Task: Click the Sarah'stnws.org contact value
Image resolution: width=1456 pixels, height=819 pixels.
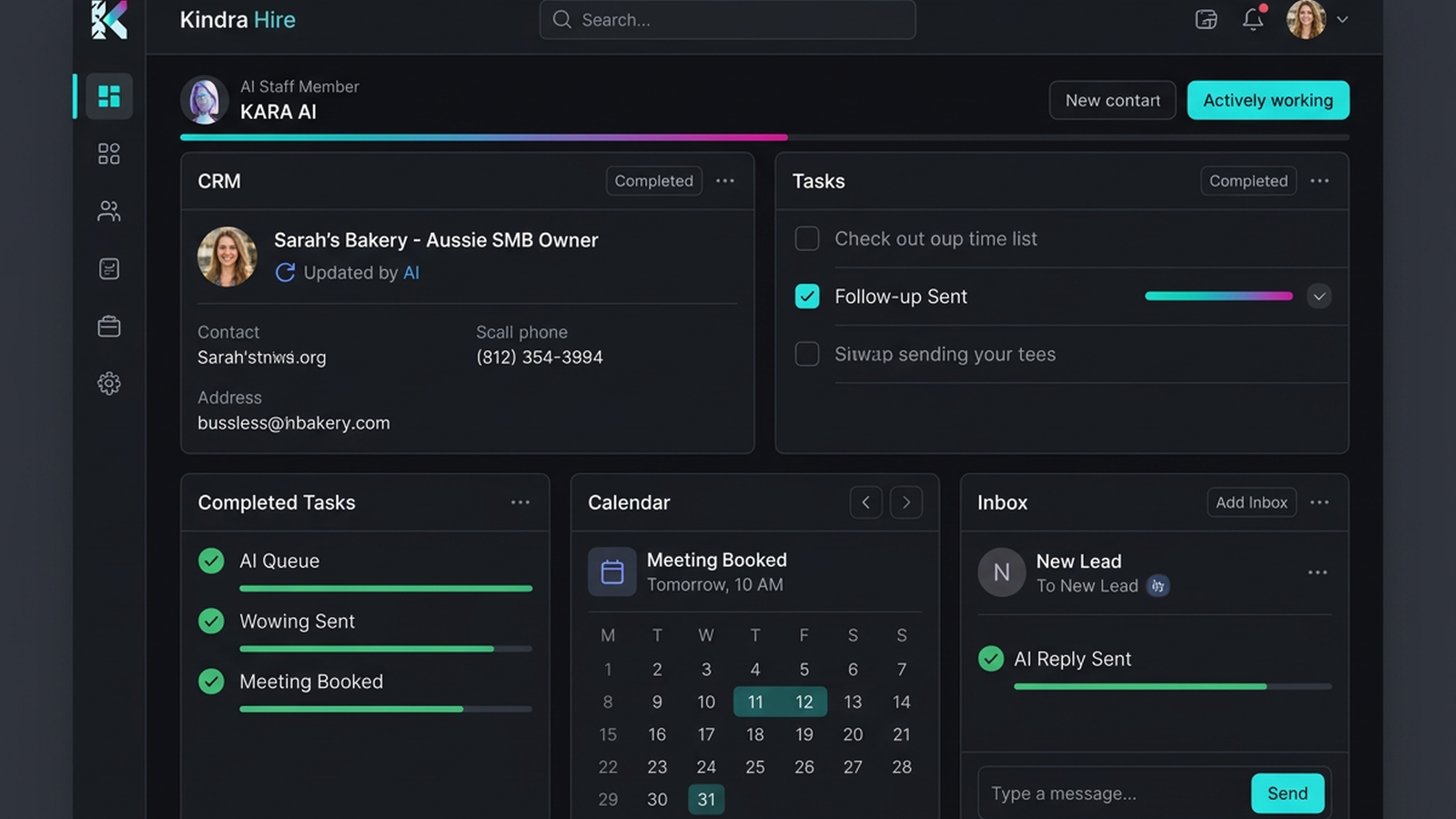Action: pos(262,358)
